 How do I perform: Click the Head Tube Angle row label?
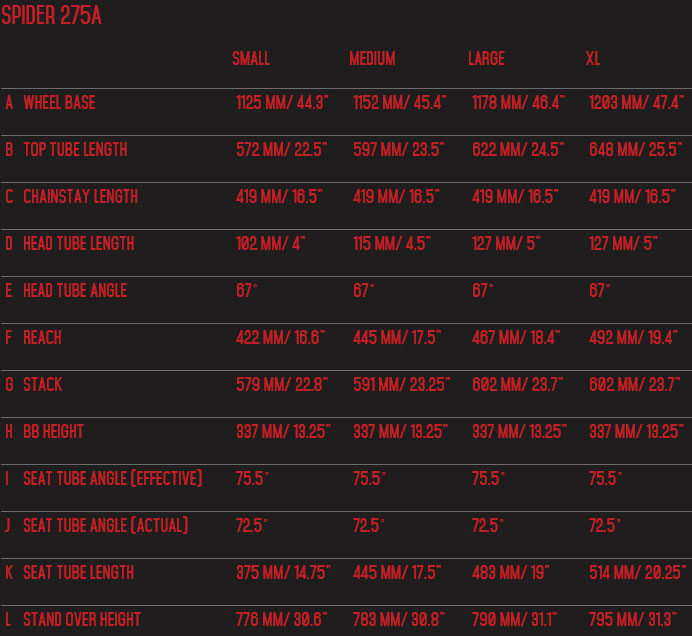pyautogui.click(x=75, y=291)
